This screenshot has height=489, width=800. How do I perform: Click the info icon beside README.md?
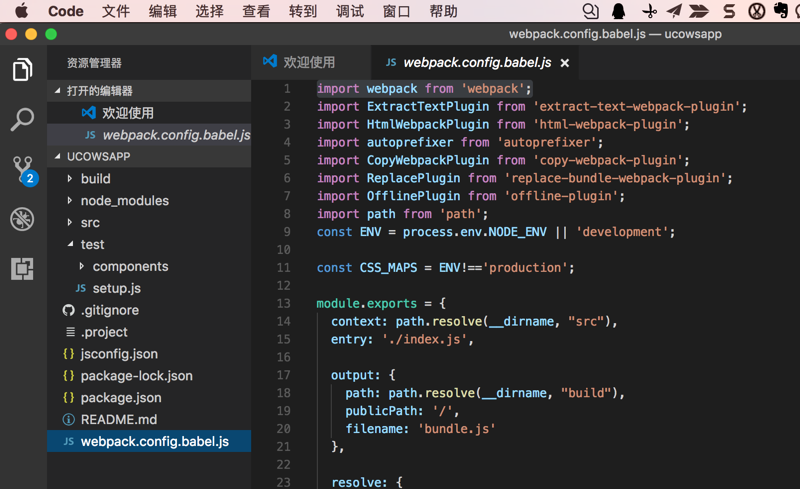point(68,420)
